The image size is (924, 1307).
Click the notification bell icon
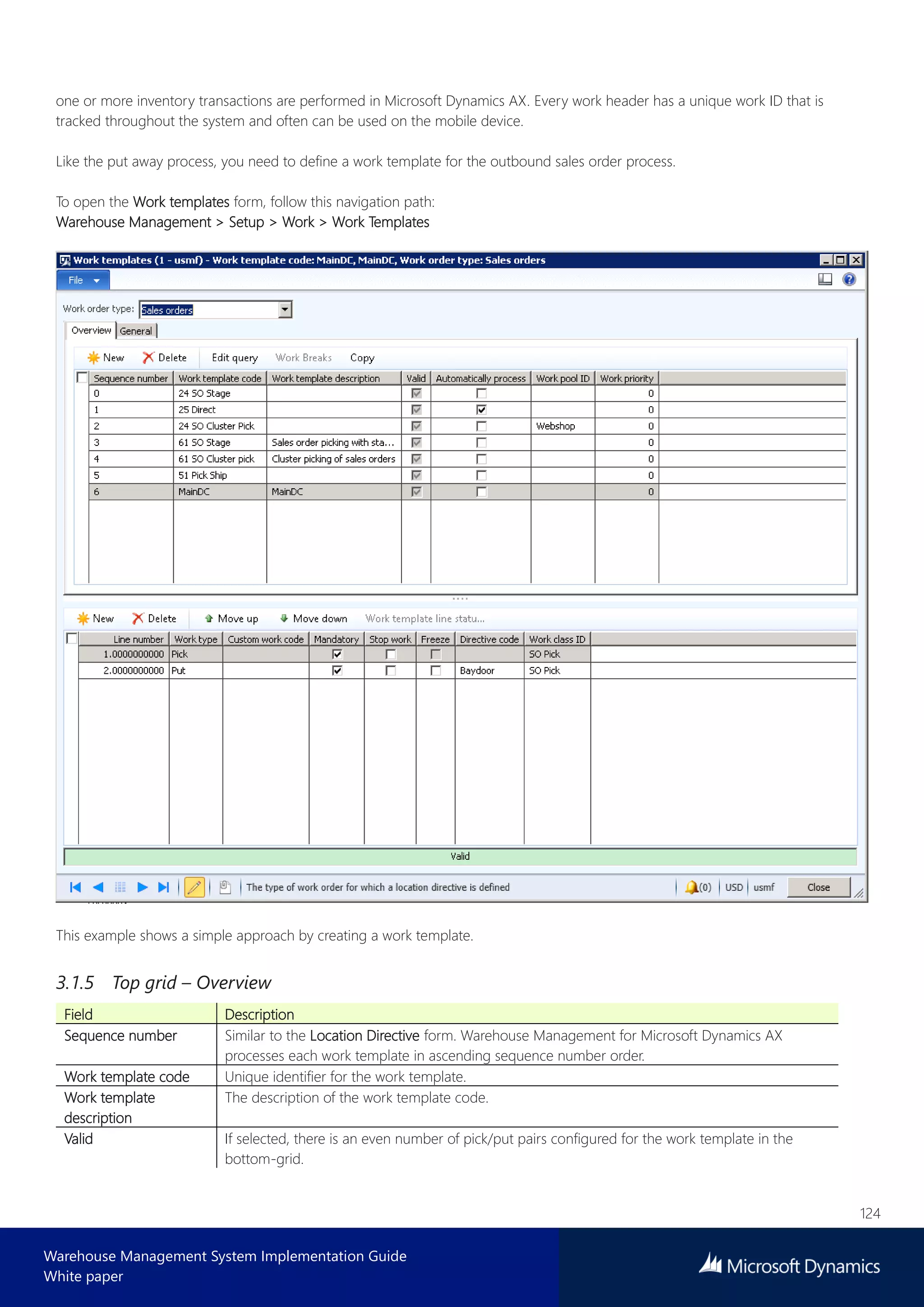click(691, 887)
